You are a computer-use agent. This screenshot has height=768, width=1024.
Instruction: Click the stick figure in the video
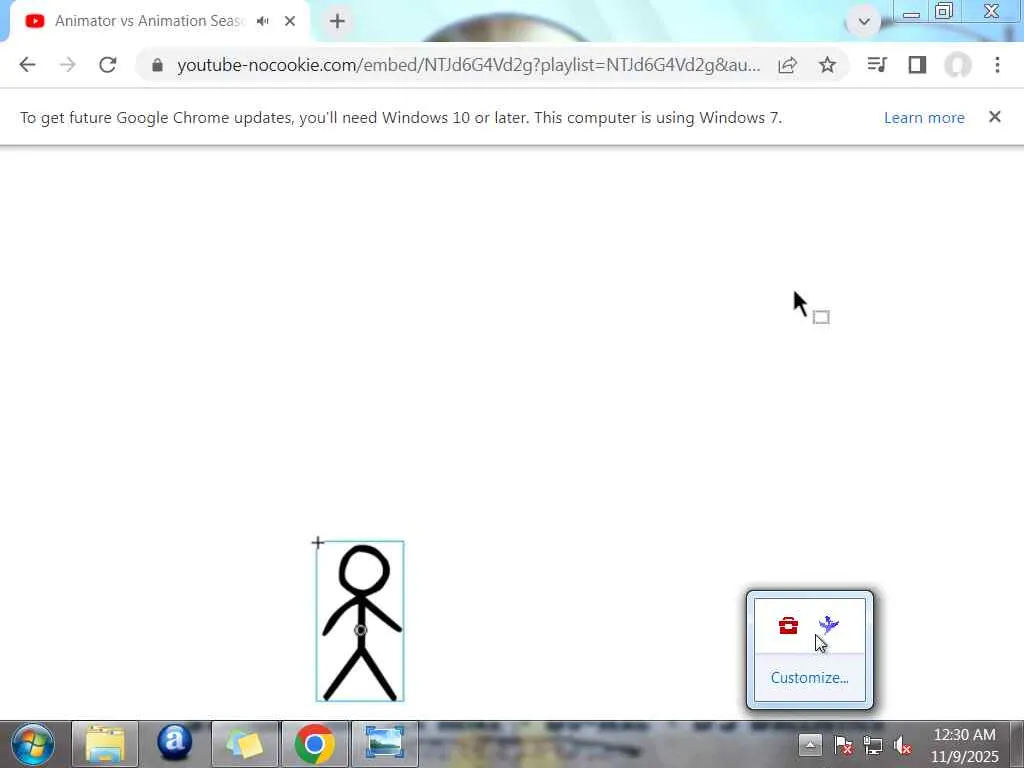coord(360,622)
